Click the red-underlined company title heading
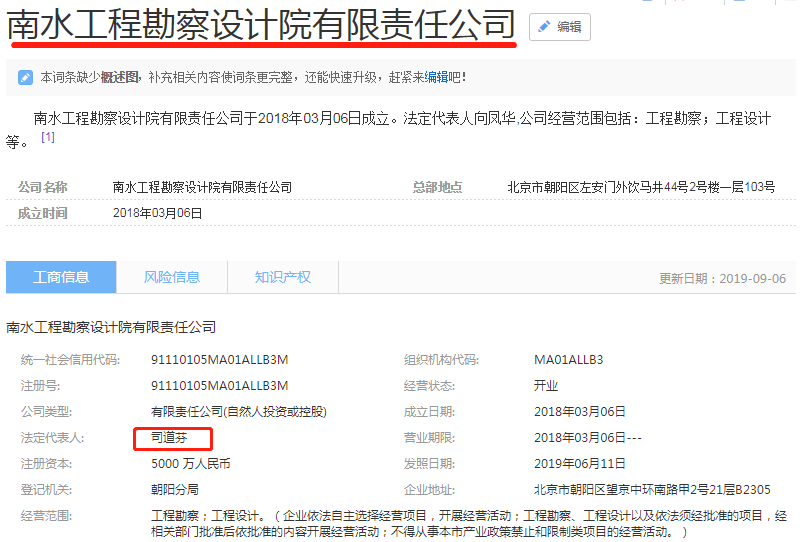803x542 pixels. click(x=262, y=25)
